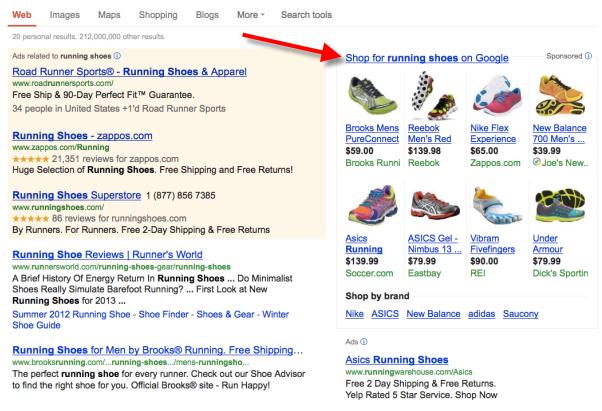
Task: Click the Dick's Sportin seller name
Action: (560, 273)
